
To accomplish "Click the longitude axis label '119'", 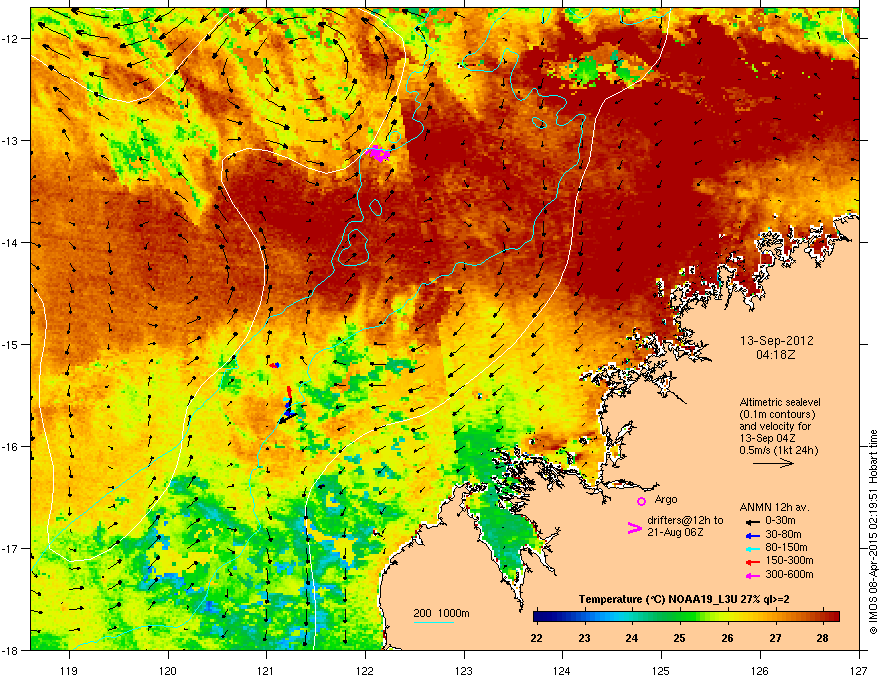I will point(69,670).
